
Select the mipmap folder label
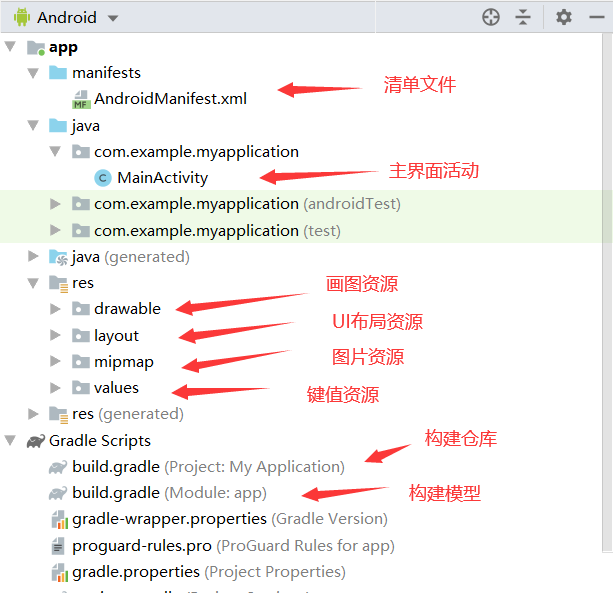pos(124,362)
